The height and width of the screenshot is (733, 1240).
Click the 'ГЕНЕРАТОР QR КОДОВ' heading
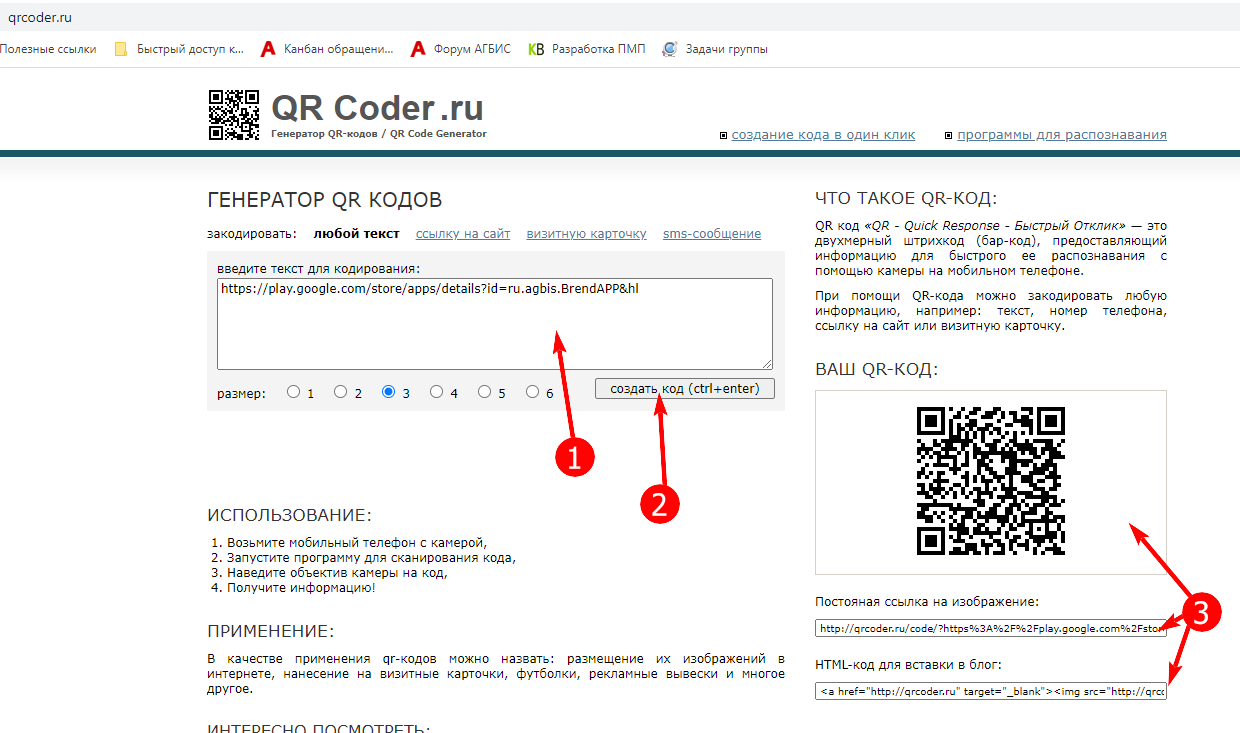[x=325, y=200]
